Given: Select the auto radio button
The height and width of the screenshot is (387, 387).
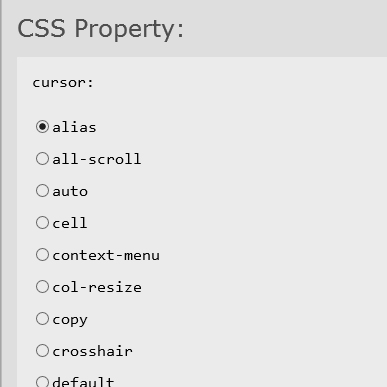Looking at the screenshot, I should click(42, 191).
